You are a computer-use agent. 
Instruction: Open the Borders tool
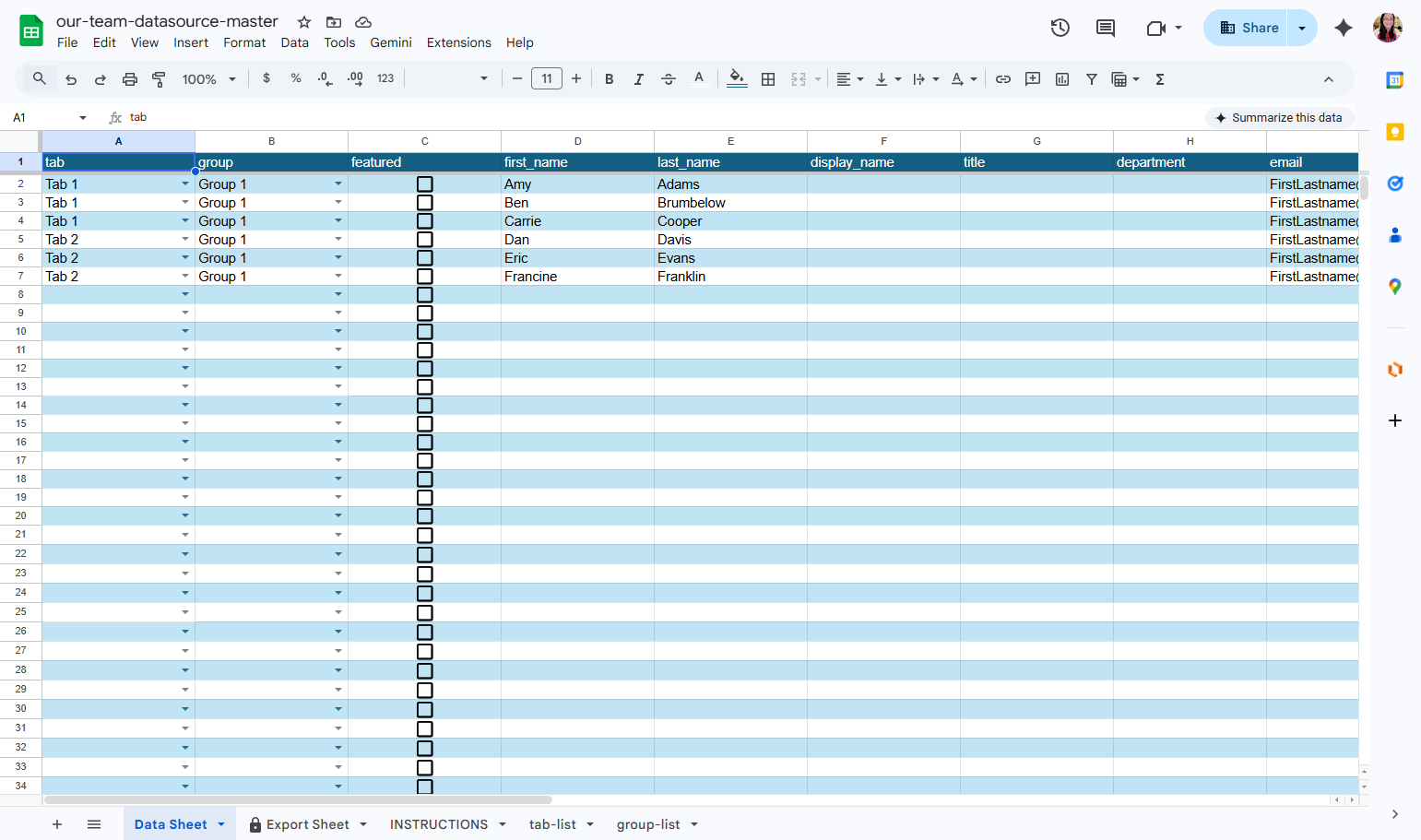[768, 79]
